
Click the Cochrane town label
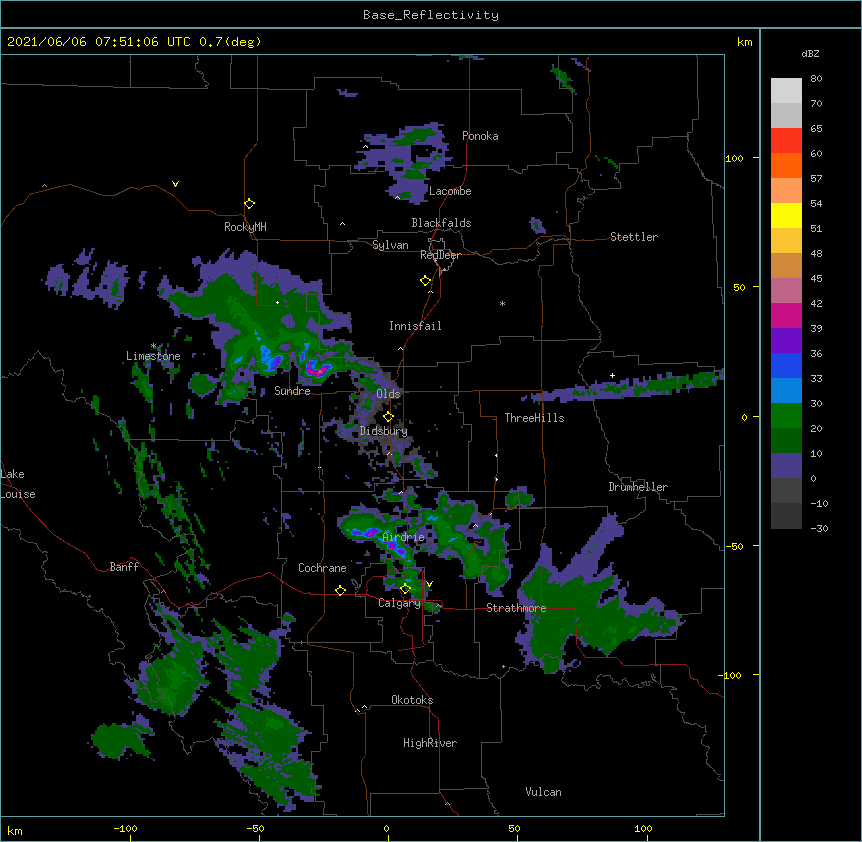[322, 568]
